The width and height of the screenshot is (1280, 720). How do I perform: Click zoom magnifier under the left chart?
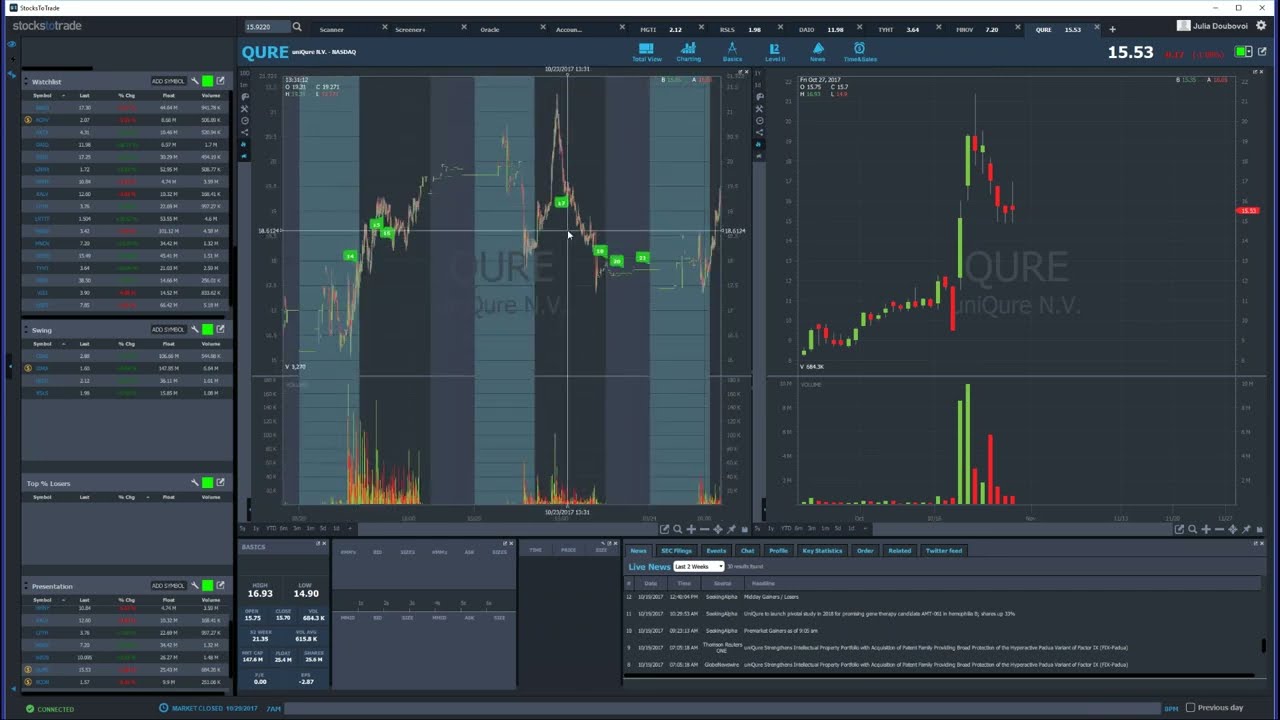677,529
